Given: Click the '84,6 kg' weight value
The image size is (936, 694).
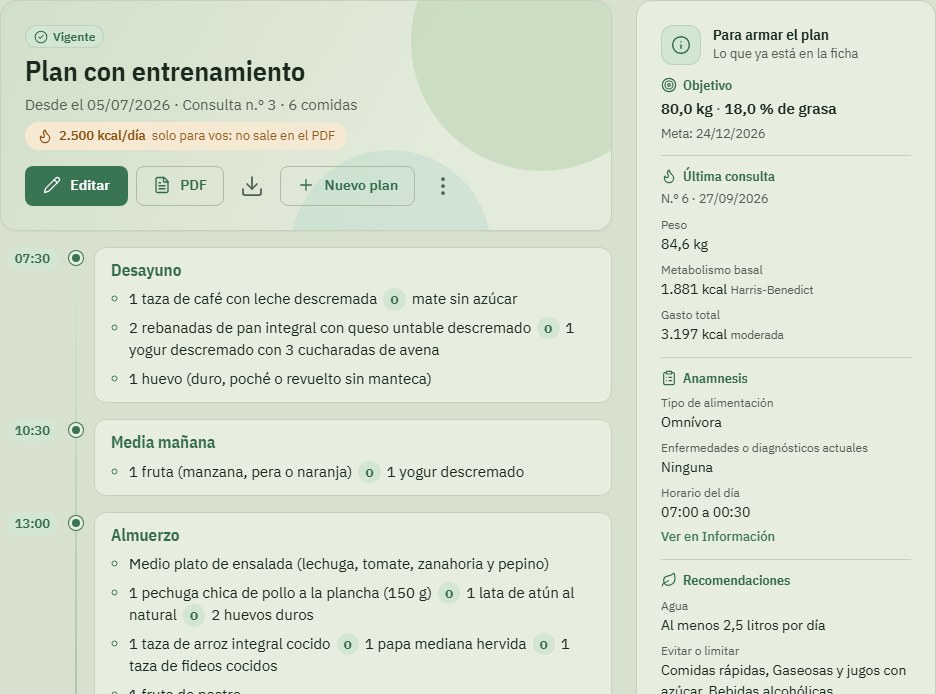Looking at the screenshot, I should [685, 245].
